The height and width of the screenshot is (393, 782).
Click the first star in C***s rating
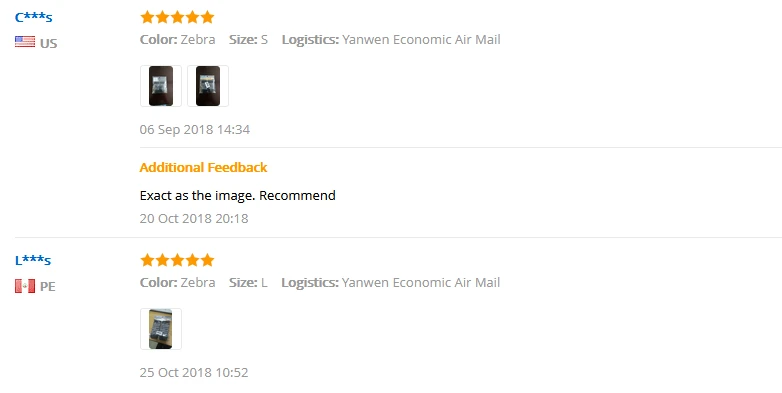147,17
